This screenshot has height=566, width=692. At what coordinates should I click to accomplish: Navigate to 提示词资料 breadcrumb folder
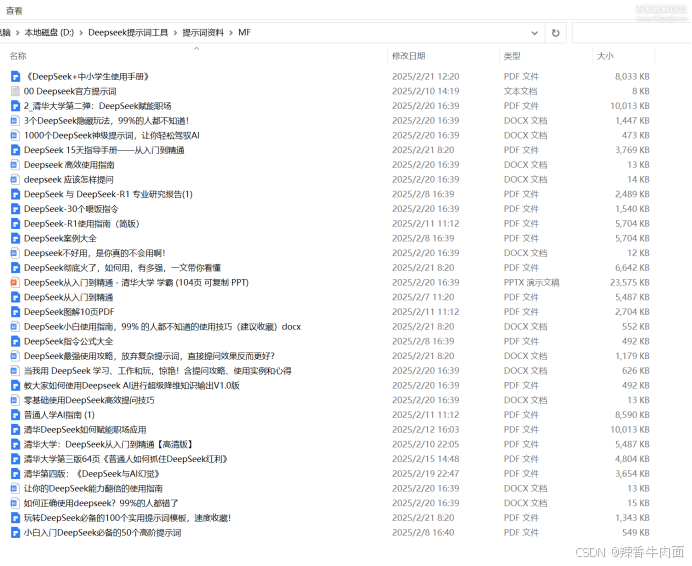(x=203, y=33)
